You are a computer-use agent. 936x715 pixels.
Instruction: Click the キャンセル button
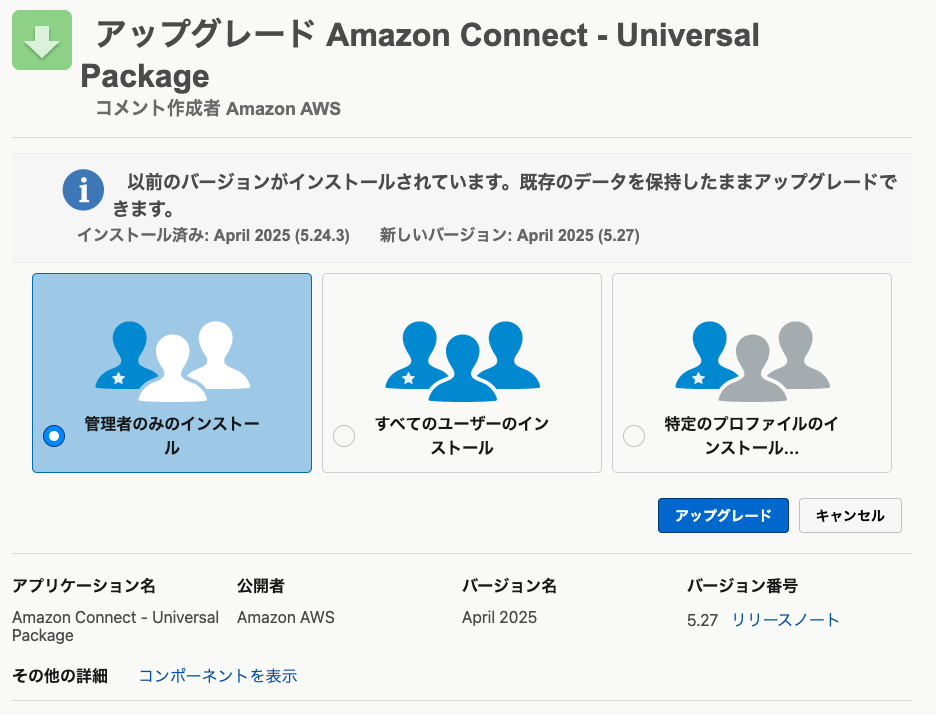click(x=850, y=516)
